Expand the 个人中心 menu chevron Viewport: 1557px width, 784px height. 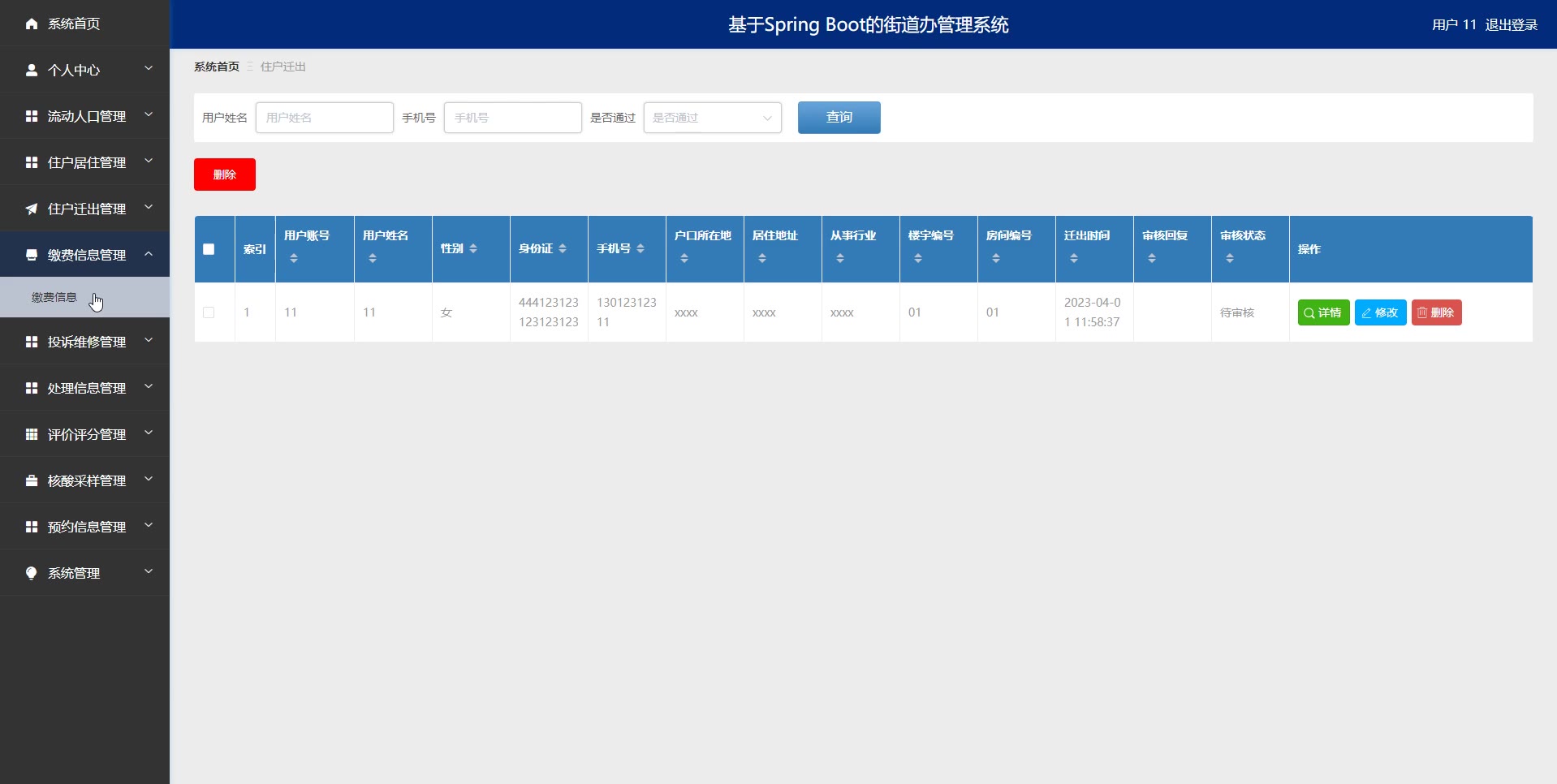pyautogui.click(x=149, y=69)
